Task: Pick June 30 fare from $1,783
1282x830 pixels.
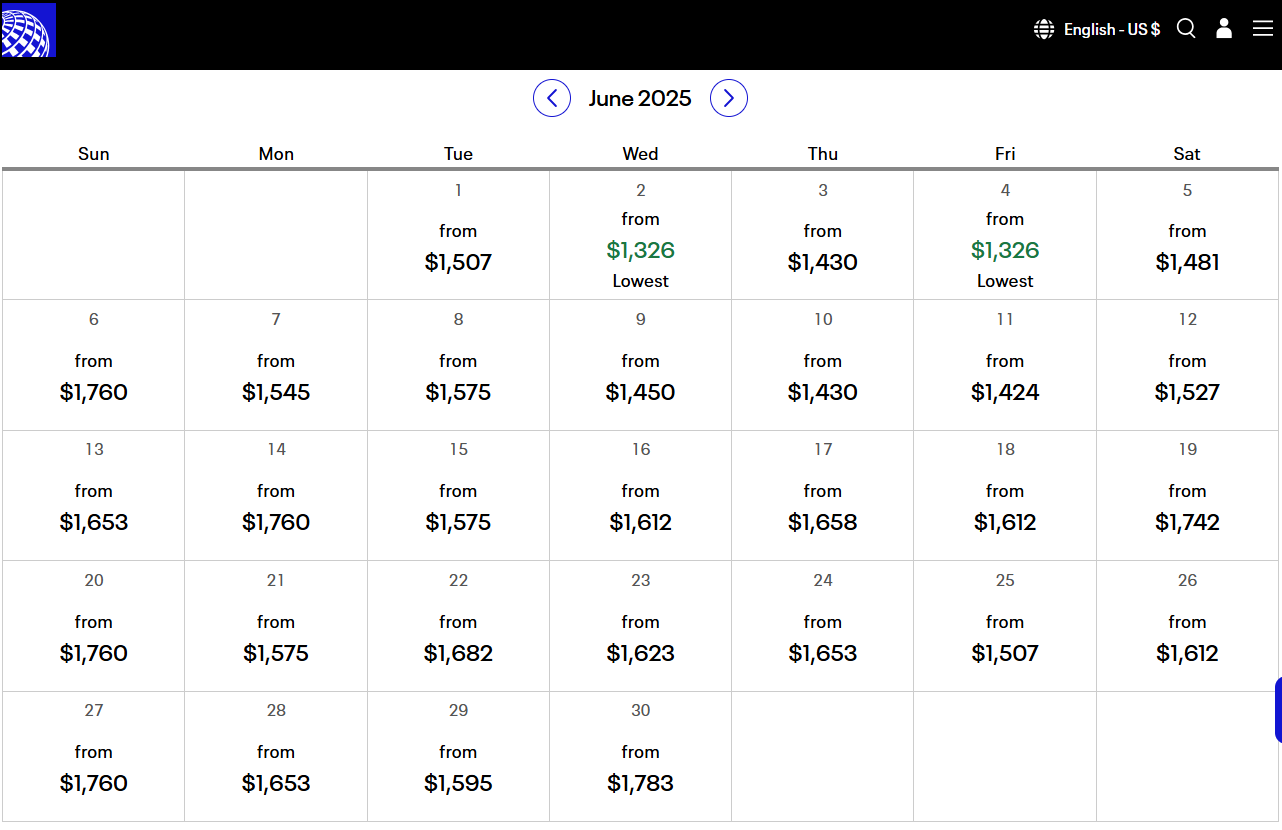Action: pos(640,756)
